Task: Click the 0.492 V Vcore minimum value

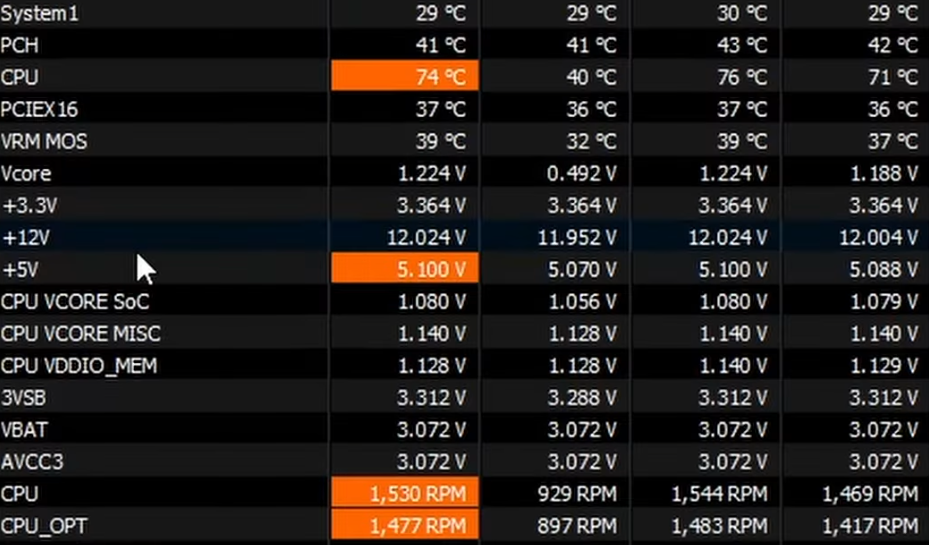Action: [582, 174]
